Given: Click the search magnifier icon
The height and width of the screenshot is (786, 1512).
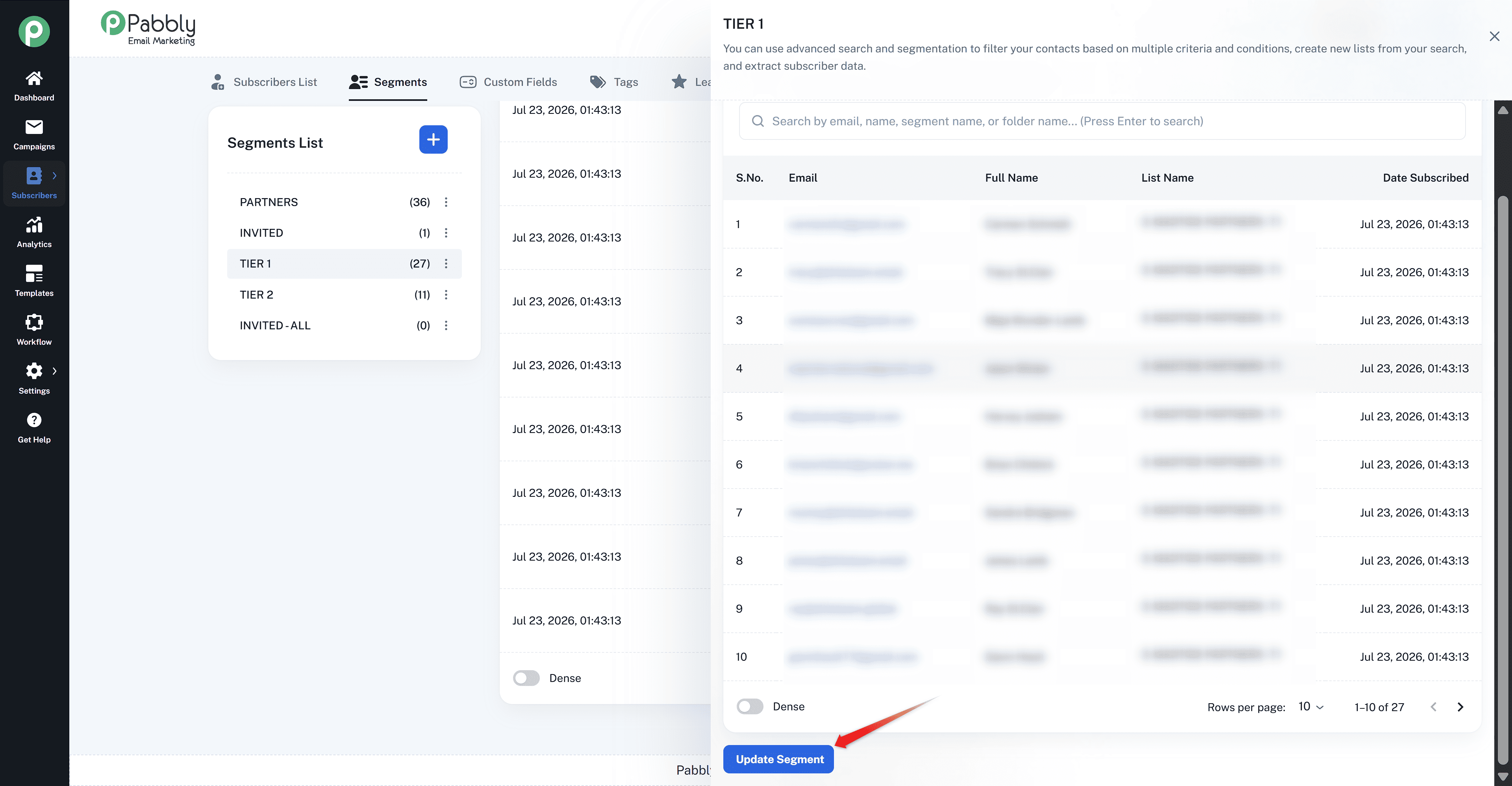Looking at the screenshot, I should [758, 121].
